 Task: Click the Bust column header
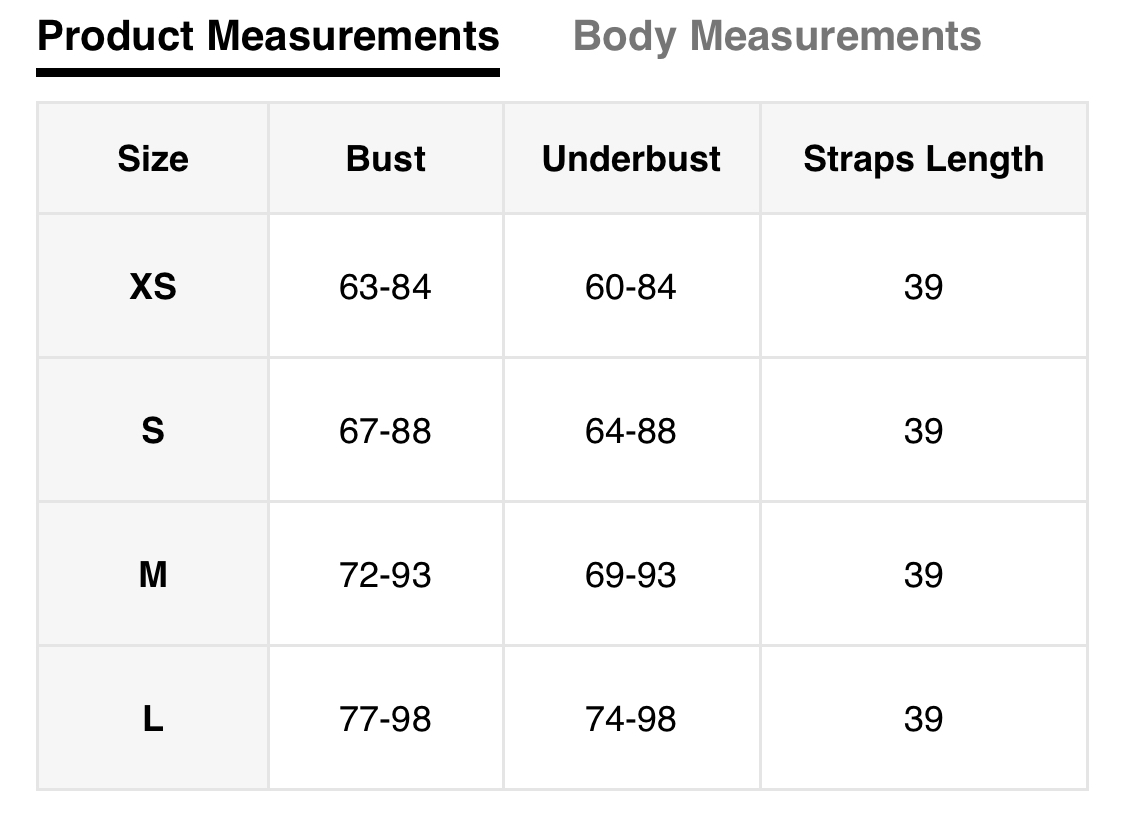(386, 159)
